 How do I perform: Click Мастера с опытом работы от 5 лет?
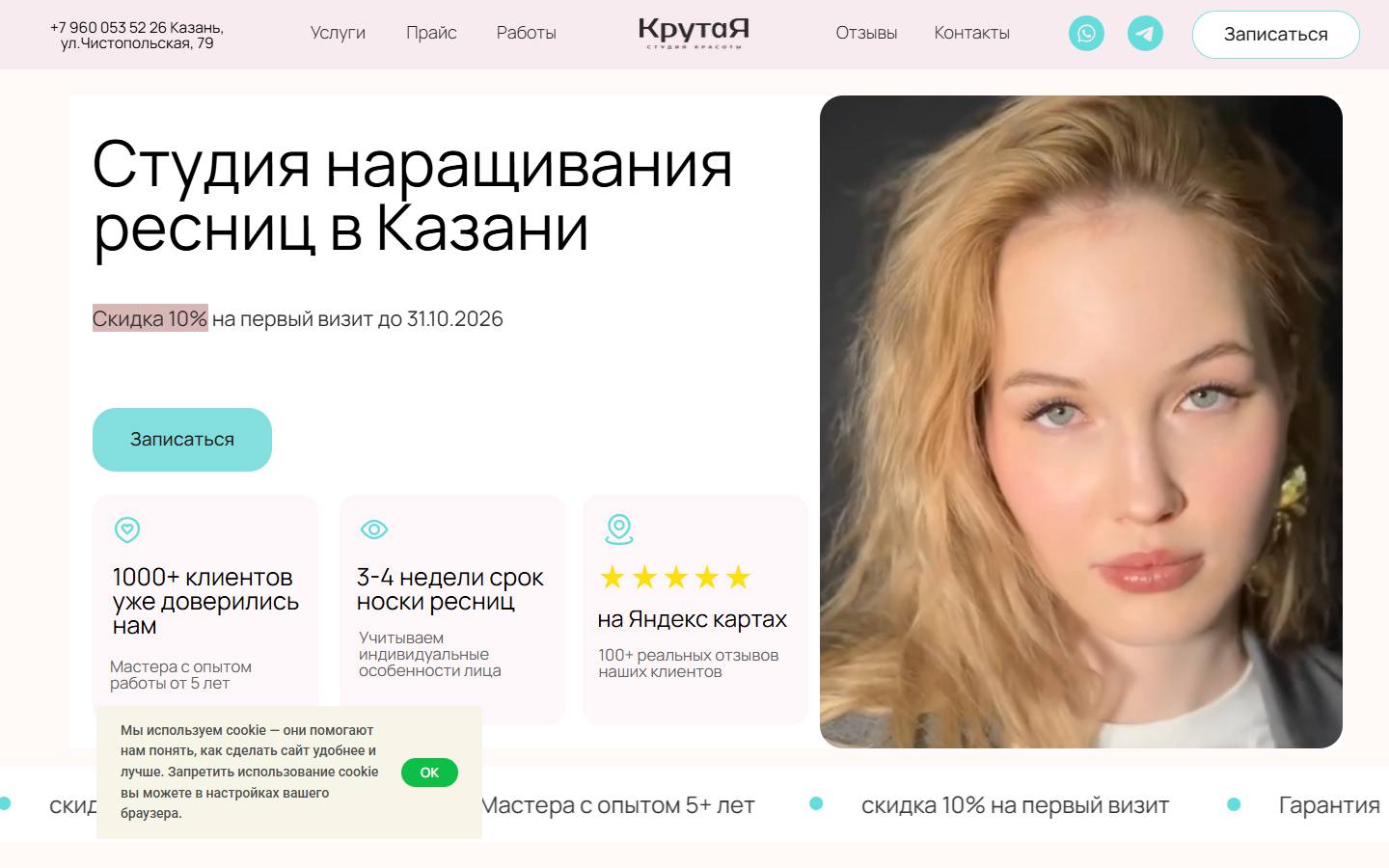pos(180,675)
